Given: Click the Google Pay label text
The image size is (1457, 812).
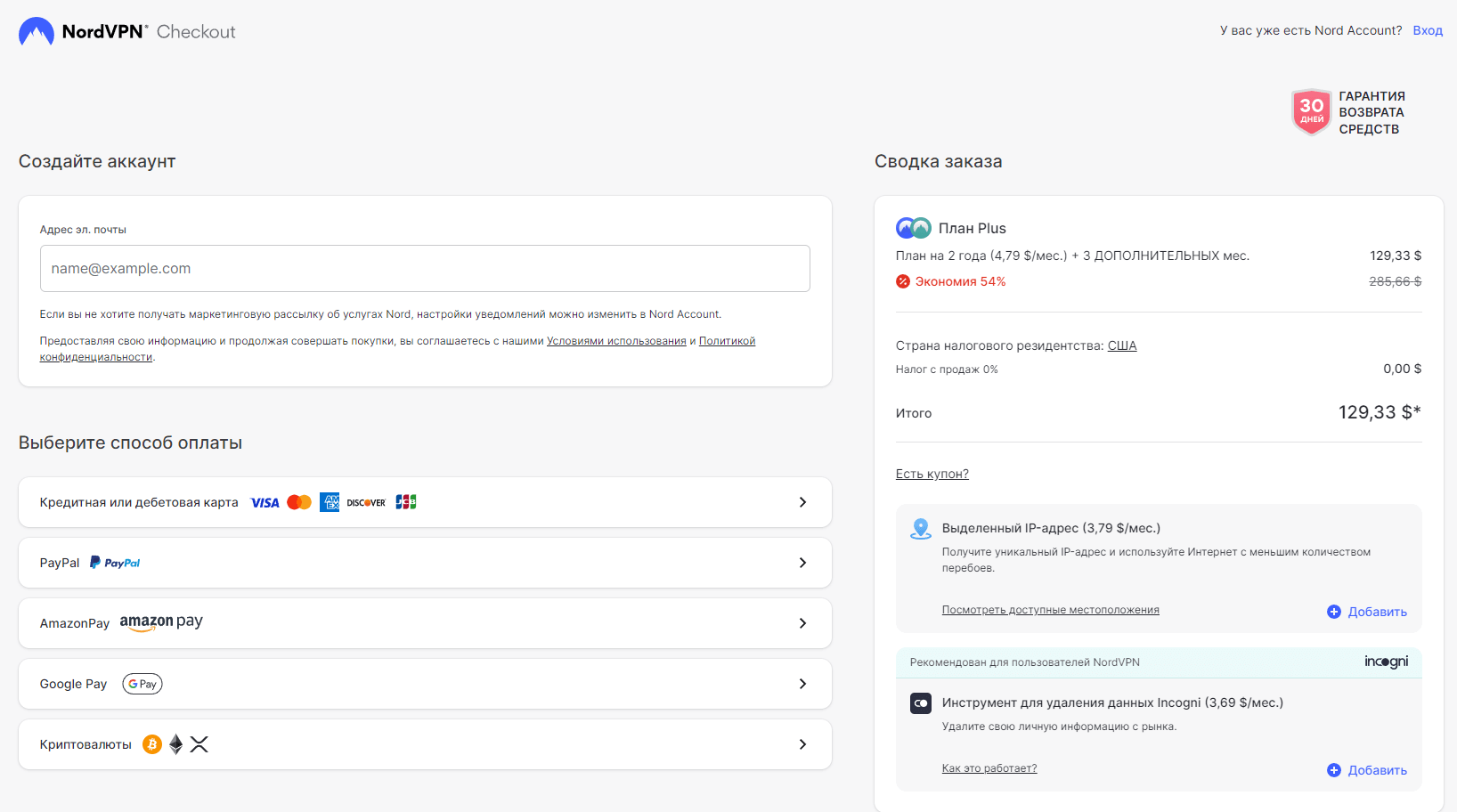Looking at the screenshot, I should 73,684.
